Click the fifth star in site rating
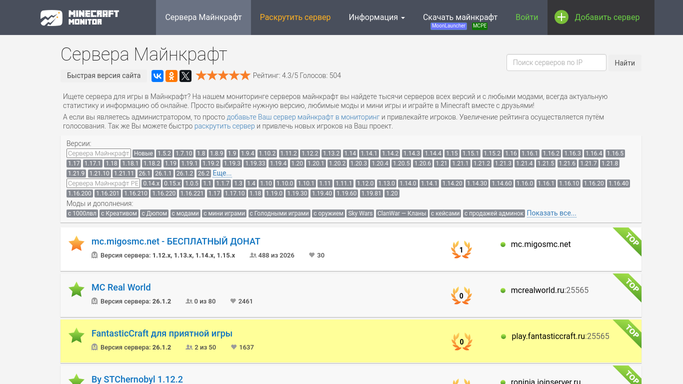 [245, 75]
